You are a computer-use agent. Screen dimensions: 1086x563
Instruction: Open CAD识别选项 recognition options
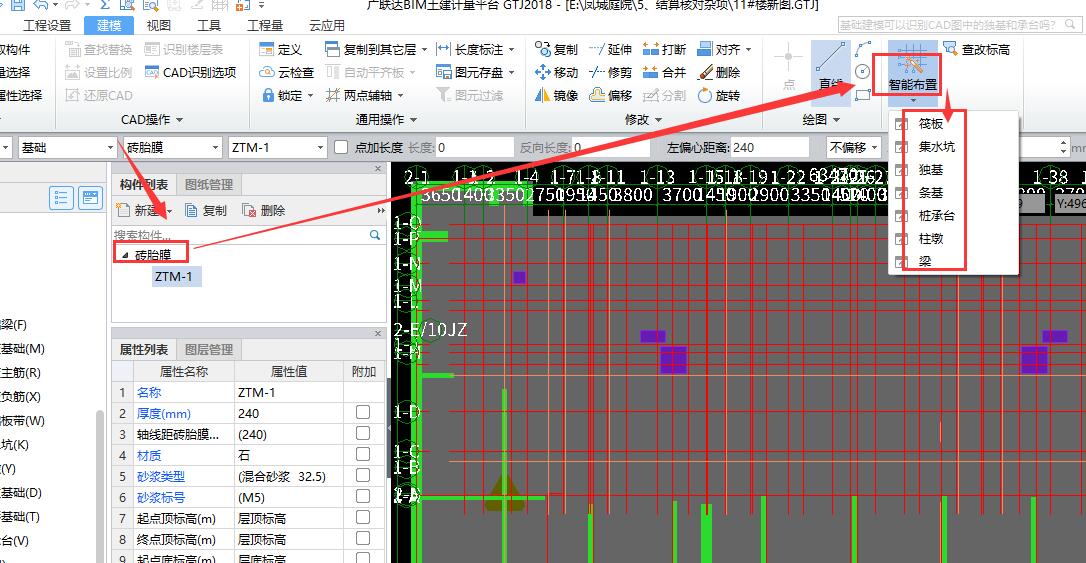190,73
